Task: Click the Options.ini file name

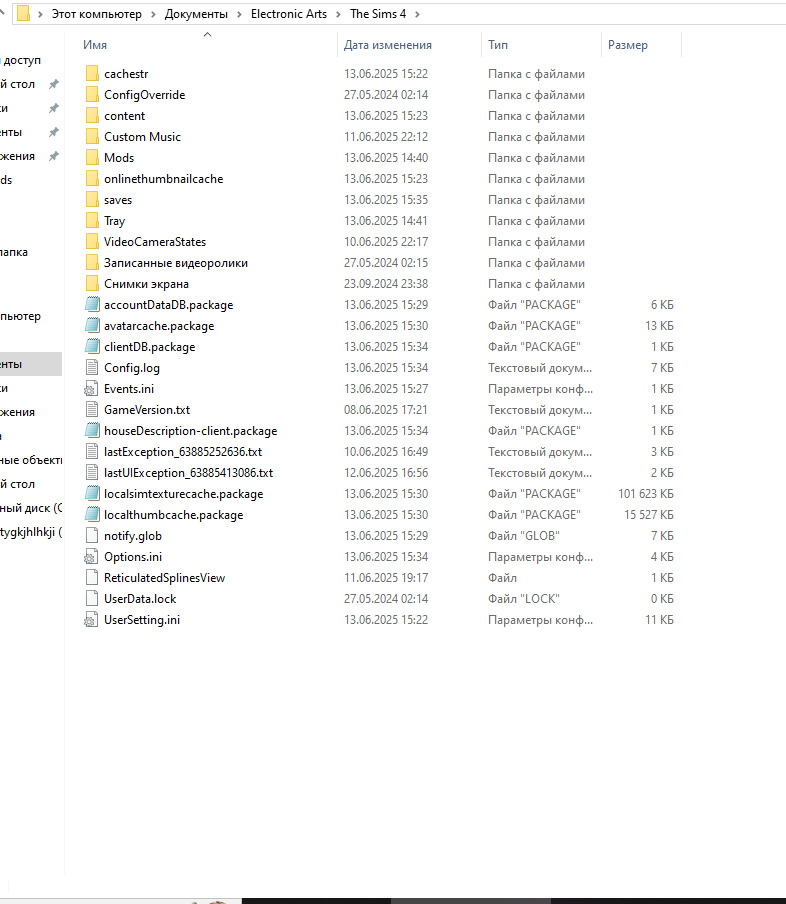Action: (x=133, y=557)
